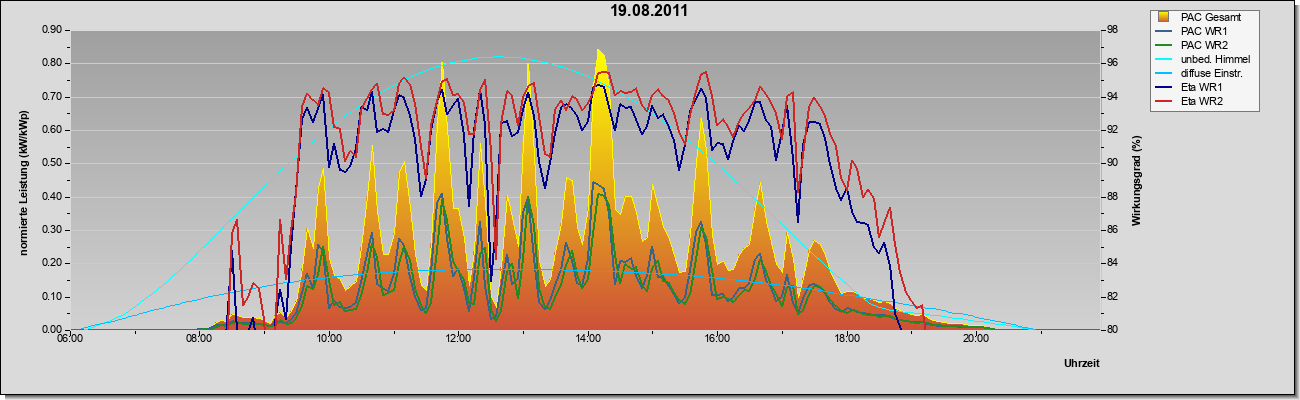
Task: Click the 0.50 left axis value
Action: (52, 163)
